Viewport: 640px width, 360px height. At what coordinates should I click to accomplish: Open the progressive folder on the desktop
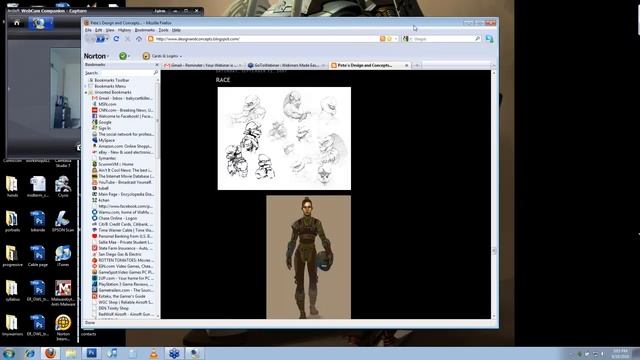pos(12,256)
